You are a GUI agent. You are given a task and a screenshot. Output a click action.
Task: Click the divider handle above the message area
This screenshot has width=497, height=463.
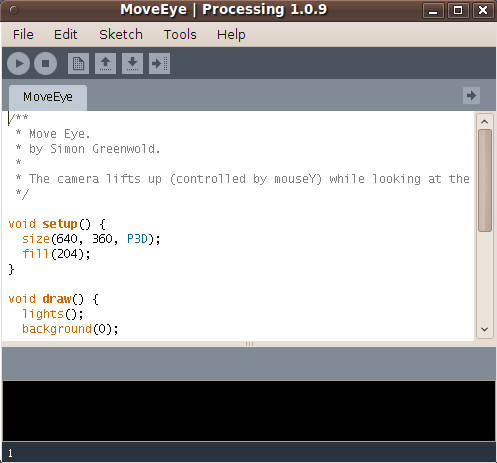coord(249,344)
